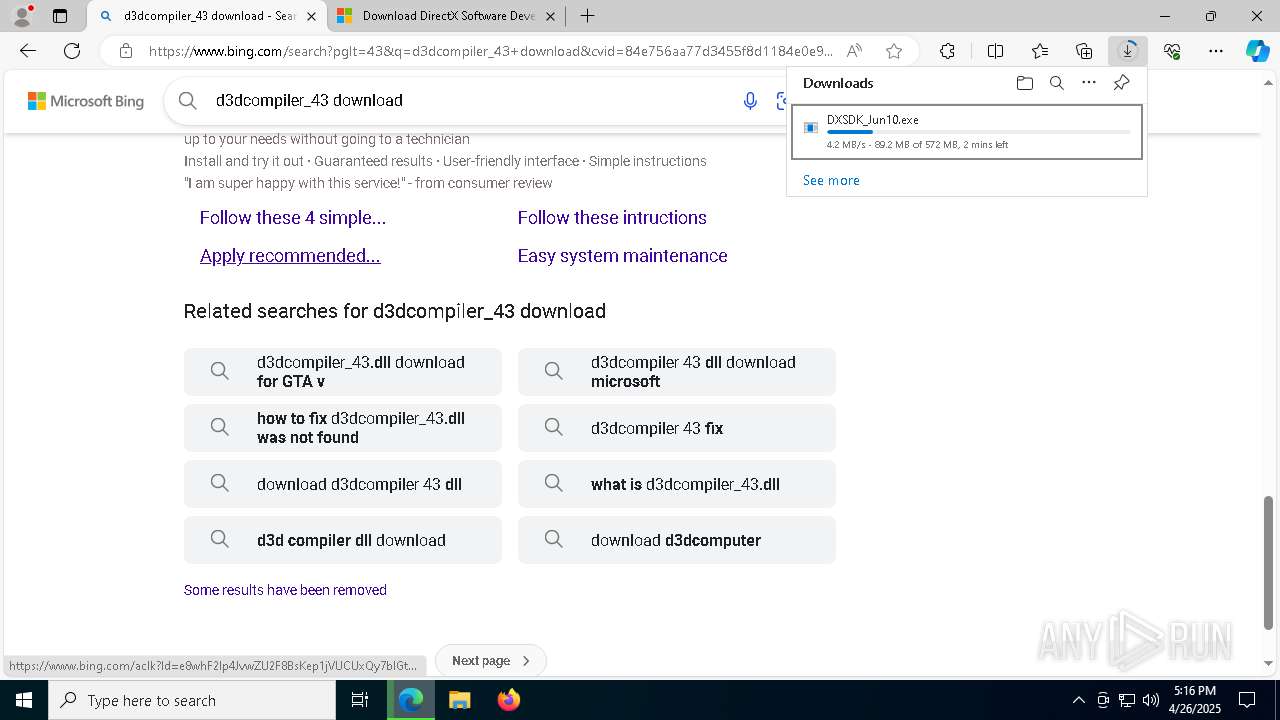Click the Bing search query box
Screen dimensions: 1280x720
click(x=470, y=100)
